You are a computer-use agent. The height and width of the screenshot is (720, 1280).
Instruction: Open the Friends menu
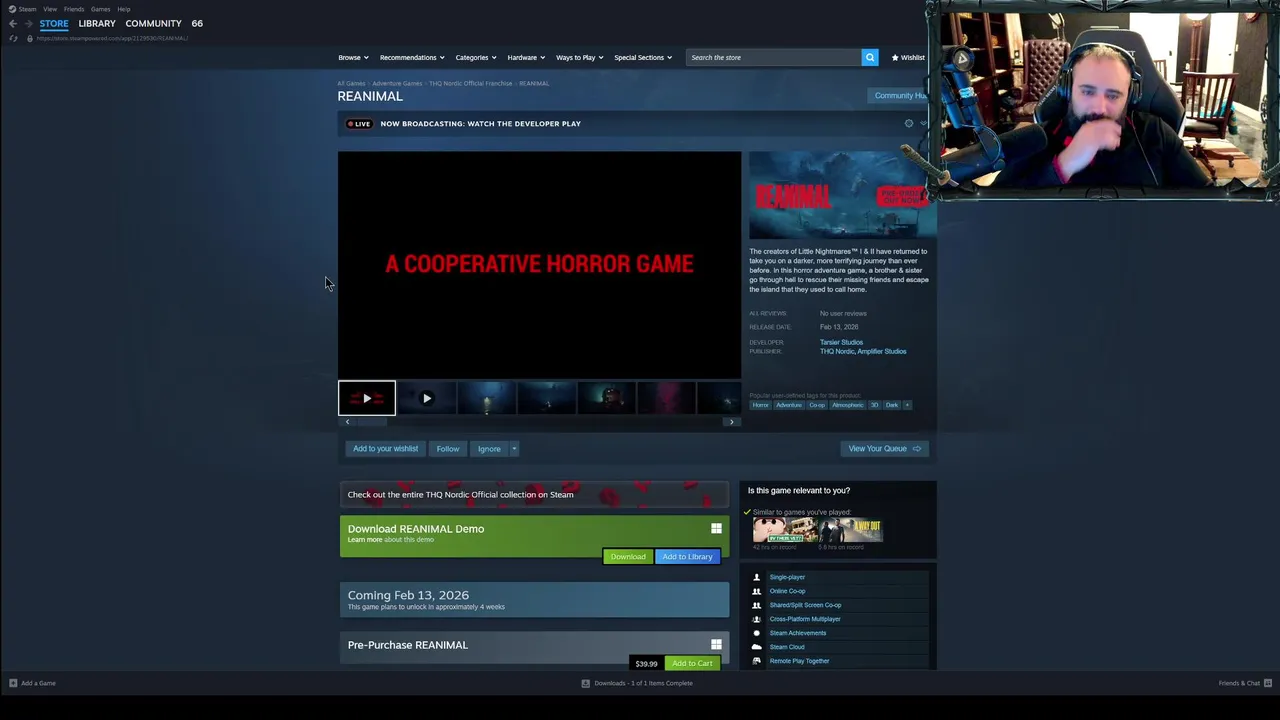click(x=74, y=9)
